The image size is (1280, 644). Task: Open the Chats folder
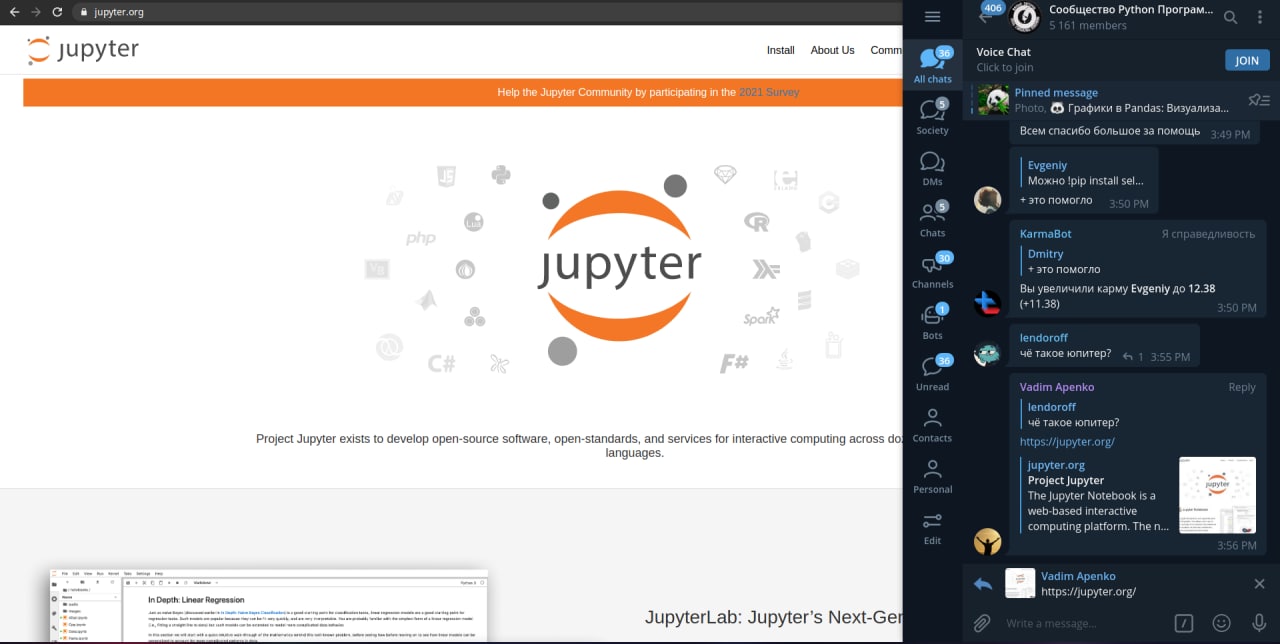[932, 219]
